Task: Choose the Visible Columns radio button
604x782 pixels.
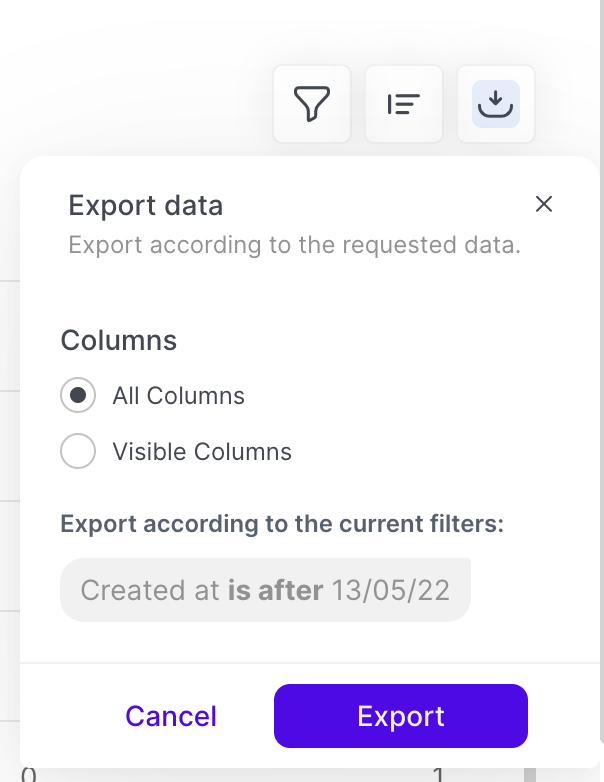Action: 78,451
